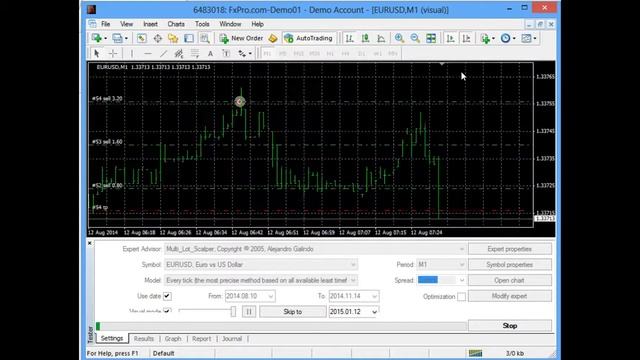Open the Periods clock icon
The image size is (640, 360).
pyautogui.click(x=506, y=38)
